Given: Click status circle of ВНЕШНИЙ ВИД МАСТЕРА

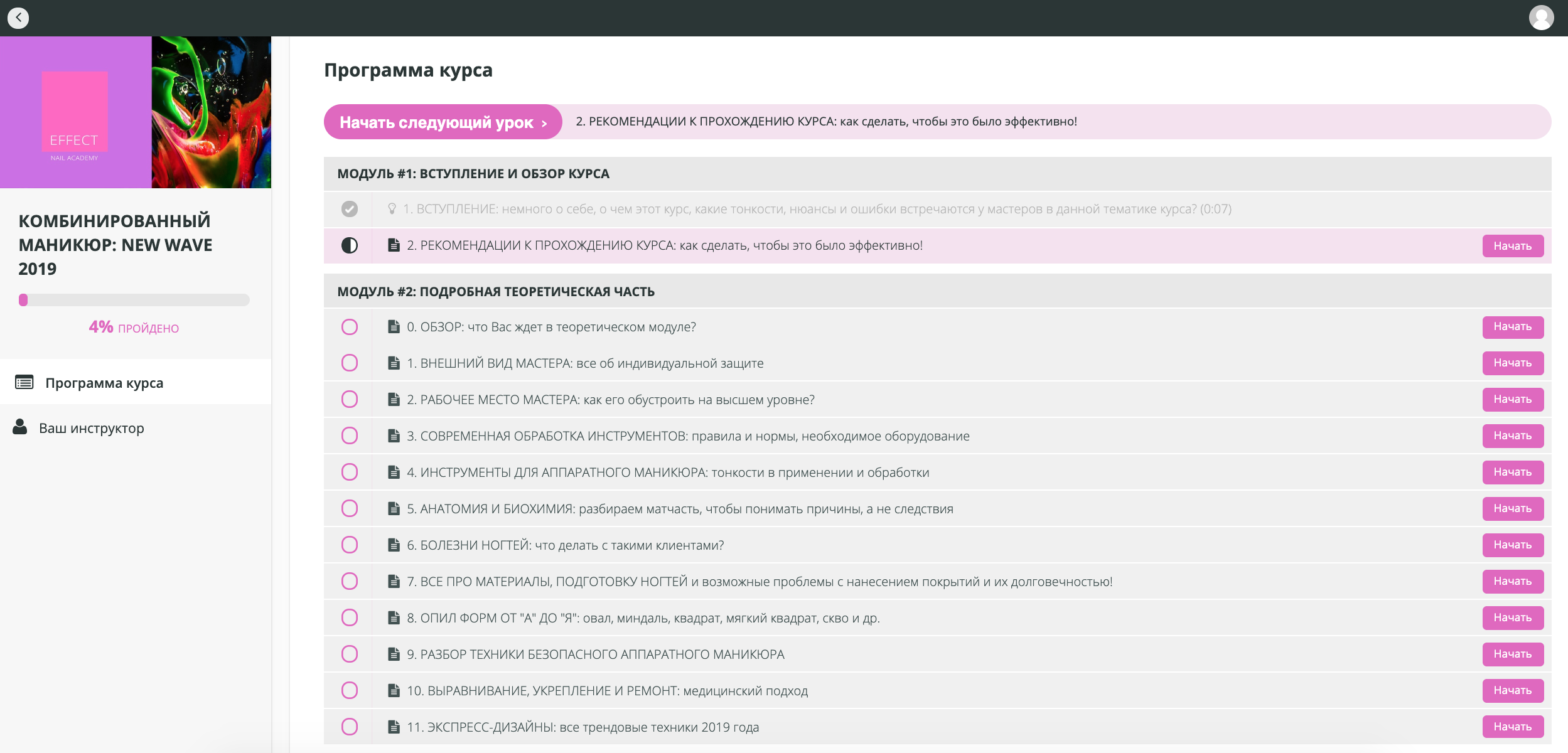Looking at the screenshot, I should 350,363.
